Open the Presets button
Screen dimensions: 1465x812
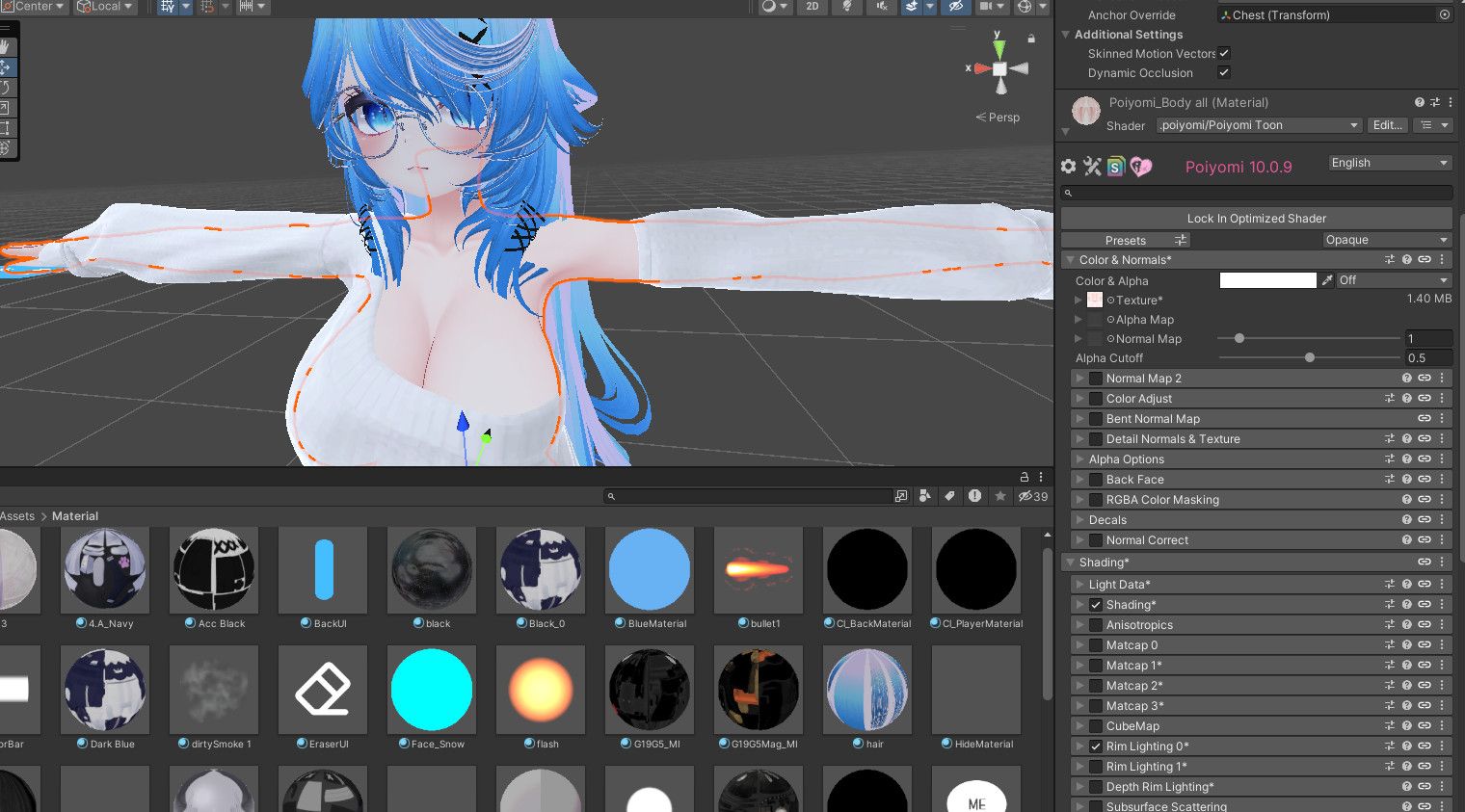[x=1126, y=240]
